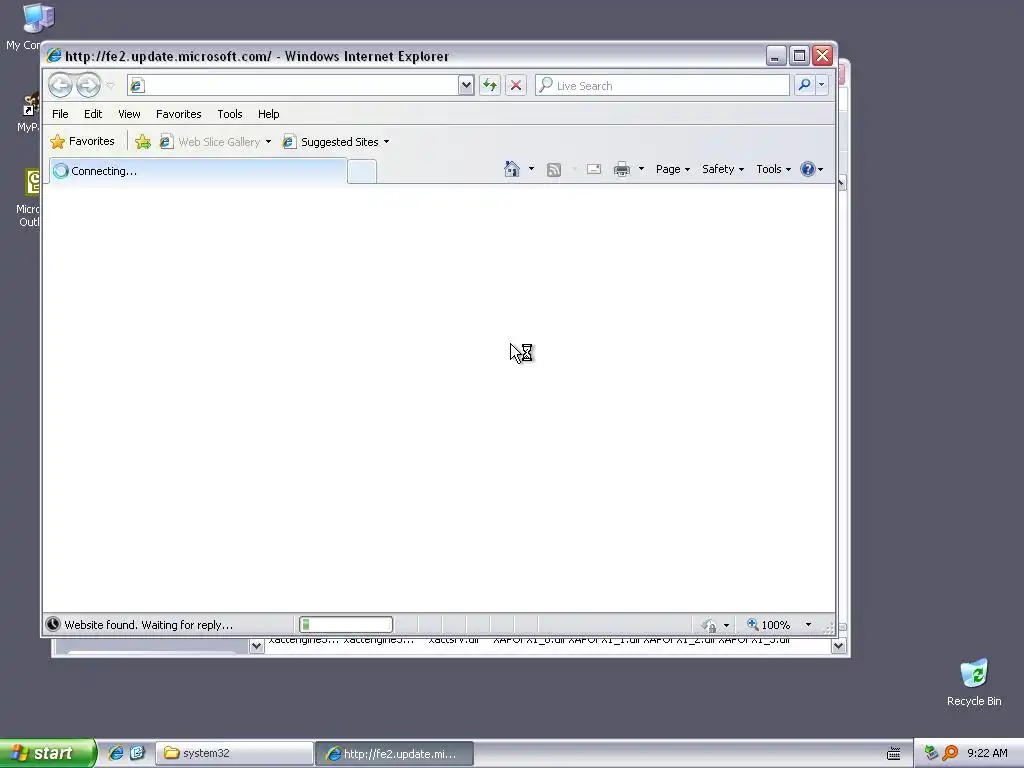Image resolution: width=1024 pixels, height=768 pixels.
Task: Open the Edit menu
Action: coord(93,114)
